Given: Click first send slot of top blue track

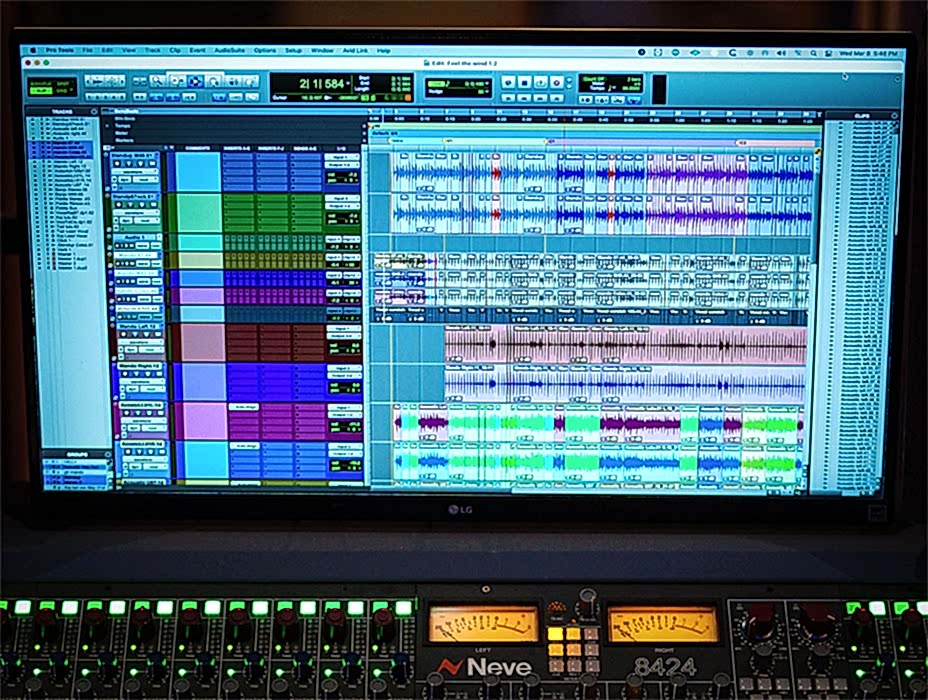Looking at the screenshot, I should (x=306, y=157).
